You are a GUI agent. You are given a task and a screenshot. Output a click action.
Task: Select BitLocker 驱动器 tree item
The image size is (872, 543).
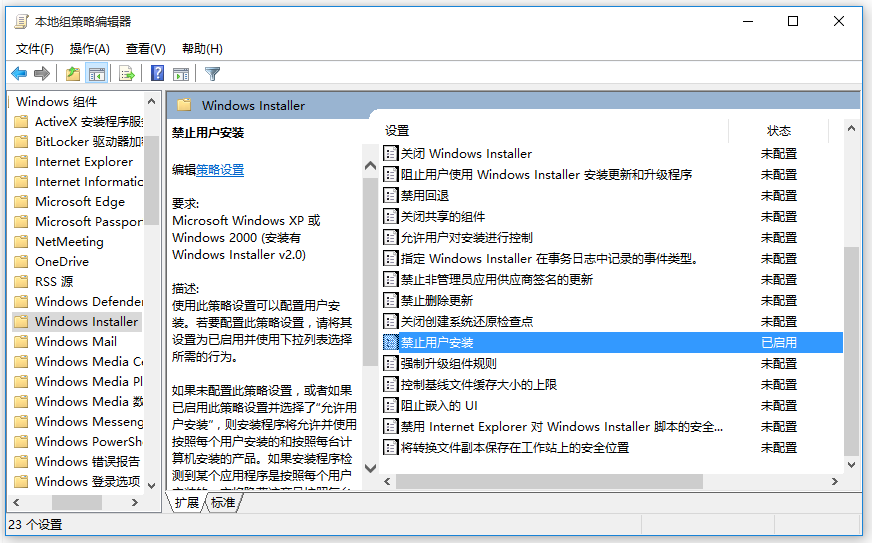point(89,142)
